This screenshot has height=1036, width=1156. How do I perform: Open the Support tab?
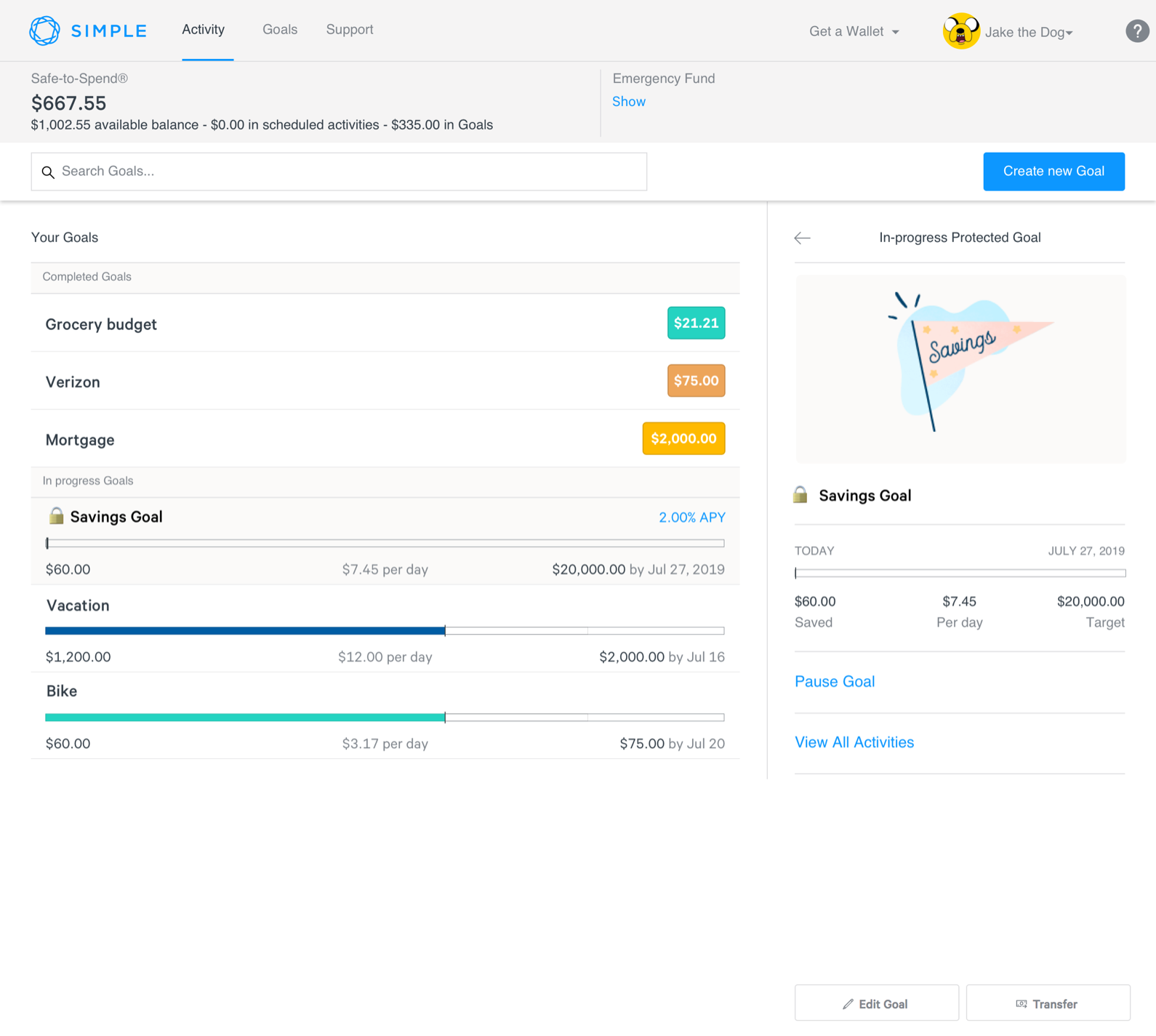[349, 30]
